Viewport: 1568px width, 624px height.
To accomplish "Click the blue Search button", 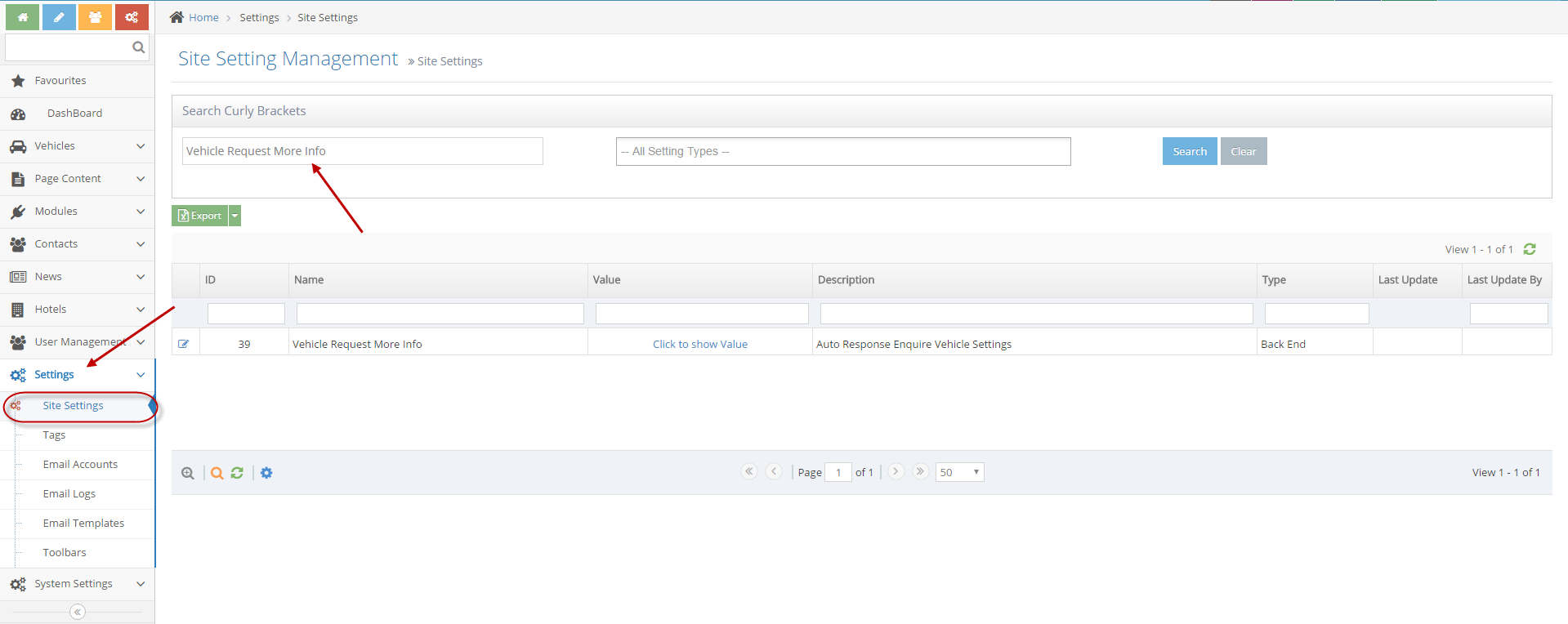I will [1189, 151].
